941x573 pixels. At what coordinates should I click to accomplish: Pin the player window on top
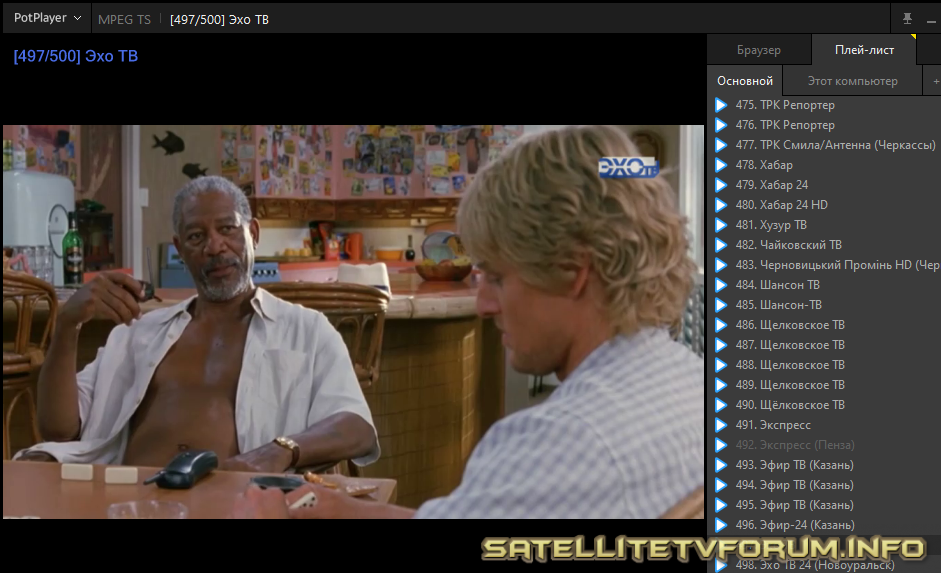(907, 19)
